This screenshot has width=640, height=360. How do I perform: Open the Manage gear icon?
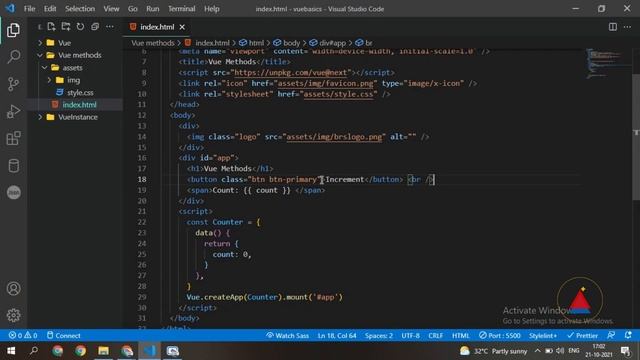[x=13, y=315]
